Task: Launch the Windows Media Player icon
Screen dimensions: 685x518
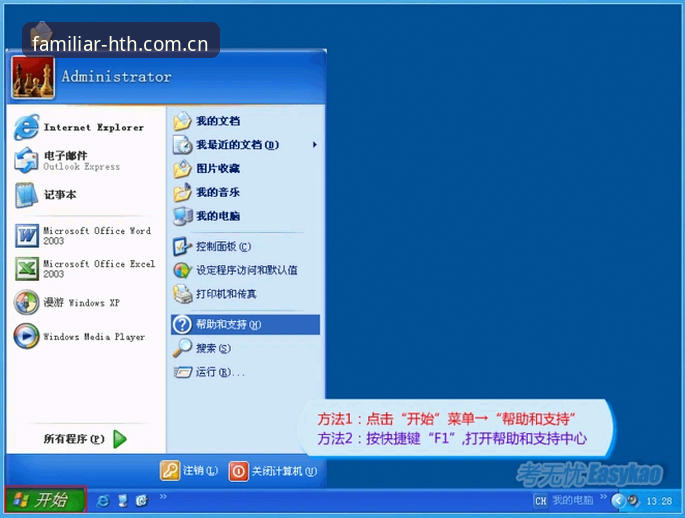Action: click(26, 336)
